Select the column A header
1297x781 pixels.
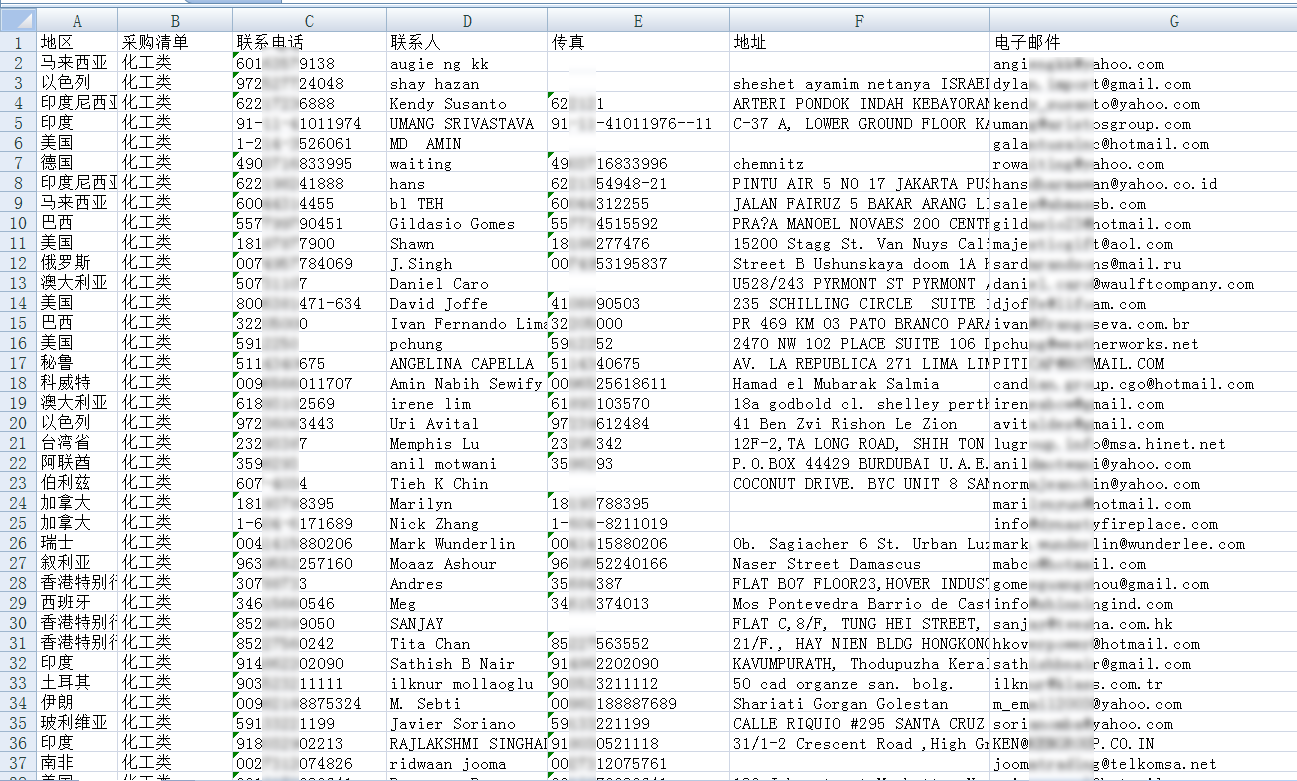[77, 21]
